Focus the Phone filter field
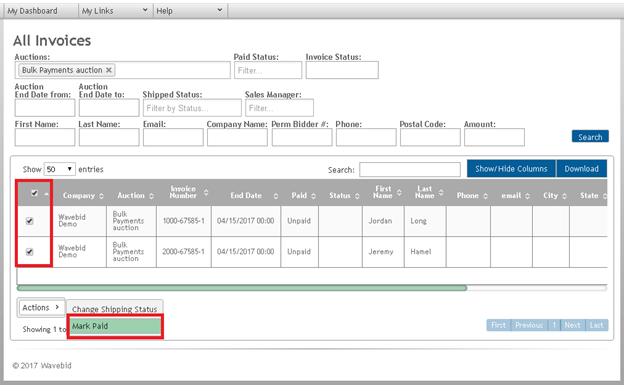This screenshot has width=624, height=385. click(x=366, y=137)
